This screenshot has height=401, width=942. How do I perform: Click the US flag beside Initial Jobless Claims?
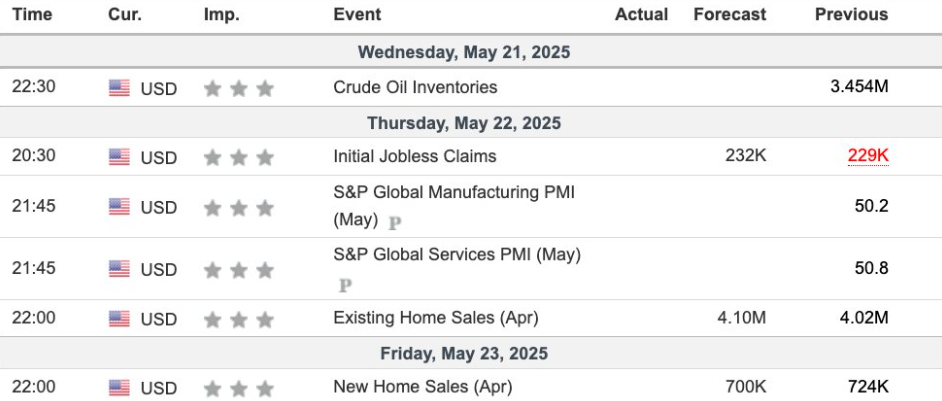point(119,157)
